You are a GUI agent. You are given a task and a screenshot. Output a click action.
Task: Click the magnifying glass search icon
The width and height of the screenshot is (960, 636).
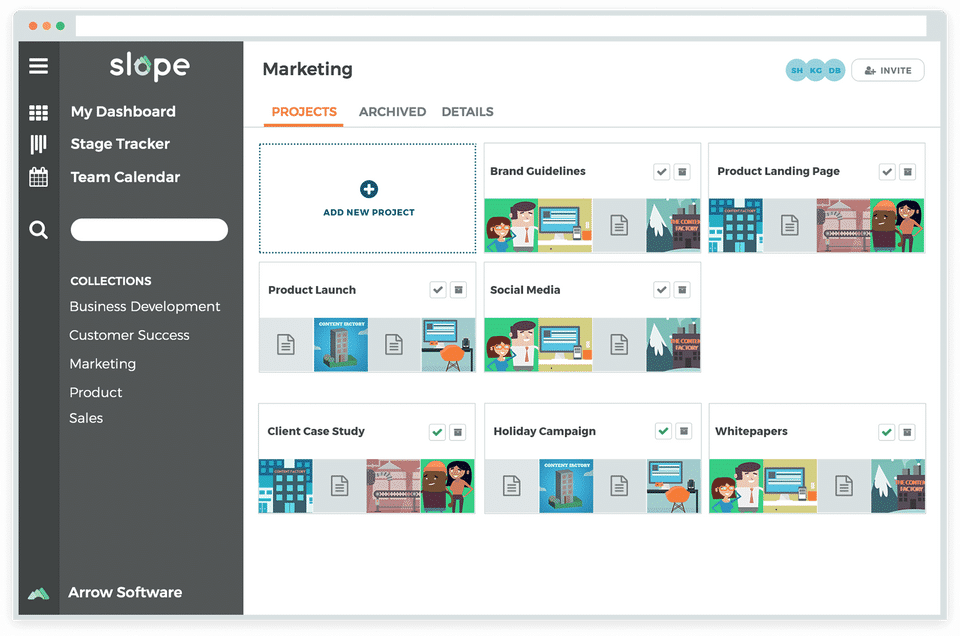38,230
